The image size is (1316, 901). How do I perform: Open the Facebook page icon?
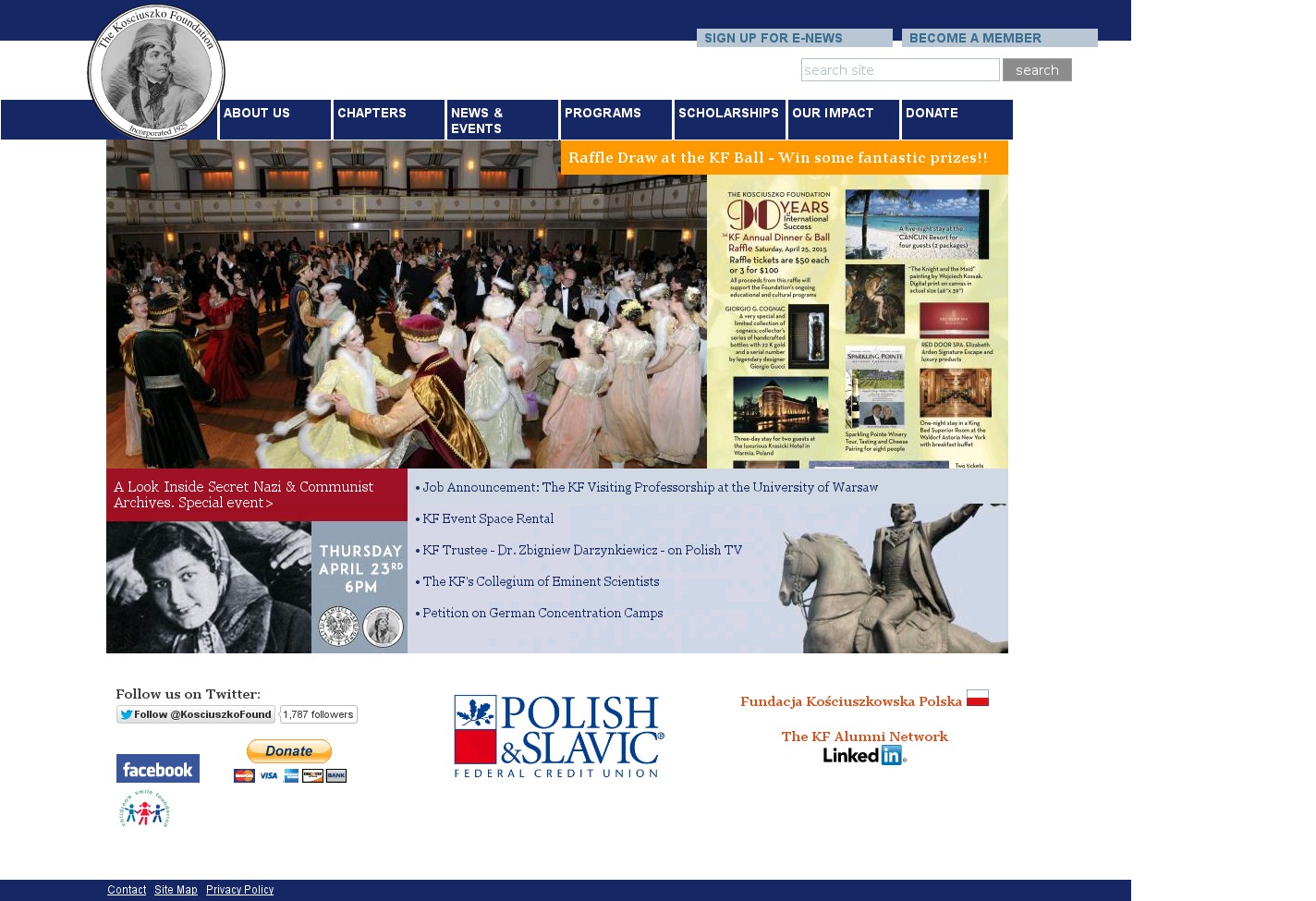tap(158, 768)
